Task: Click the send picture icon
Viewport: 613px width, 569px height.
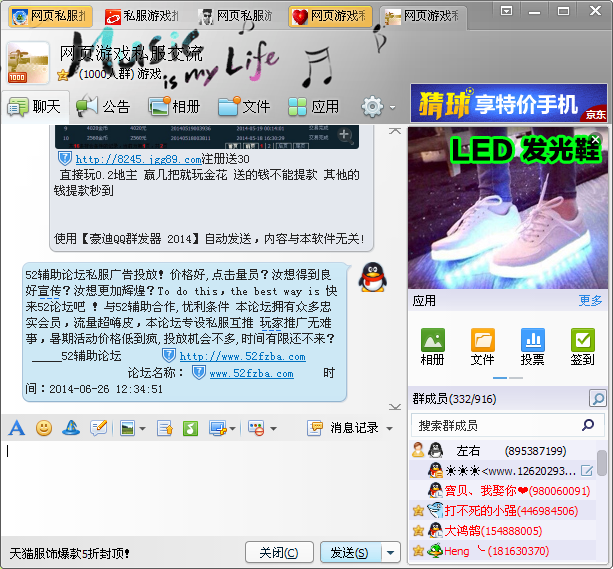Action: [x=127, y=428]
